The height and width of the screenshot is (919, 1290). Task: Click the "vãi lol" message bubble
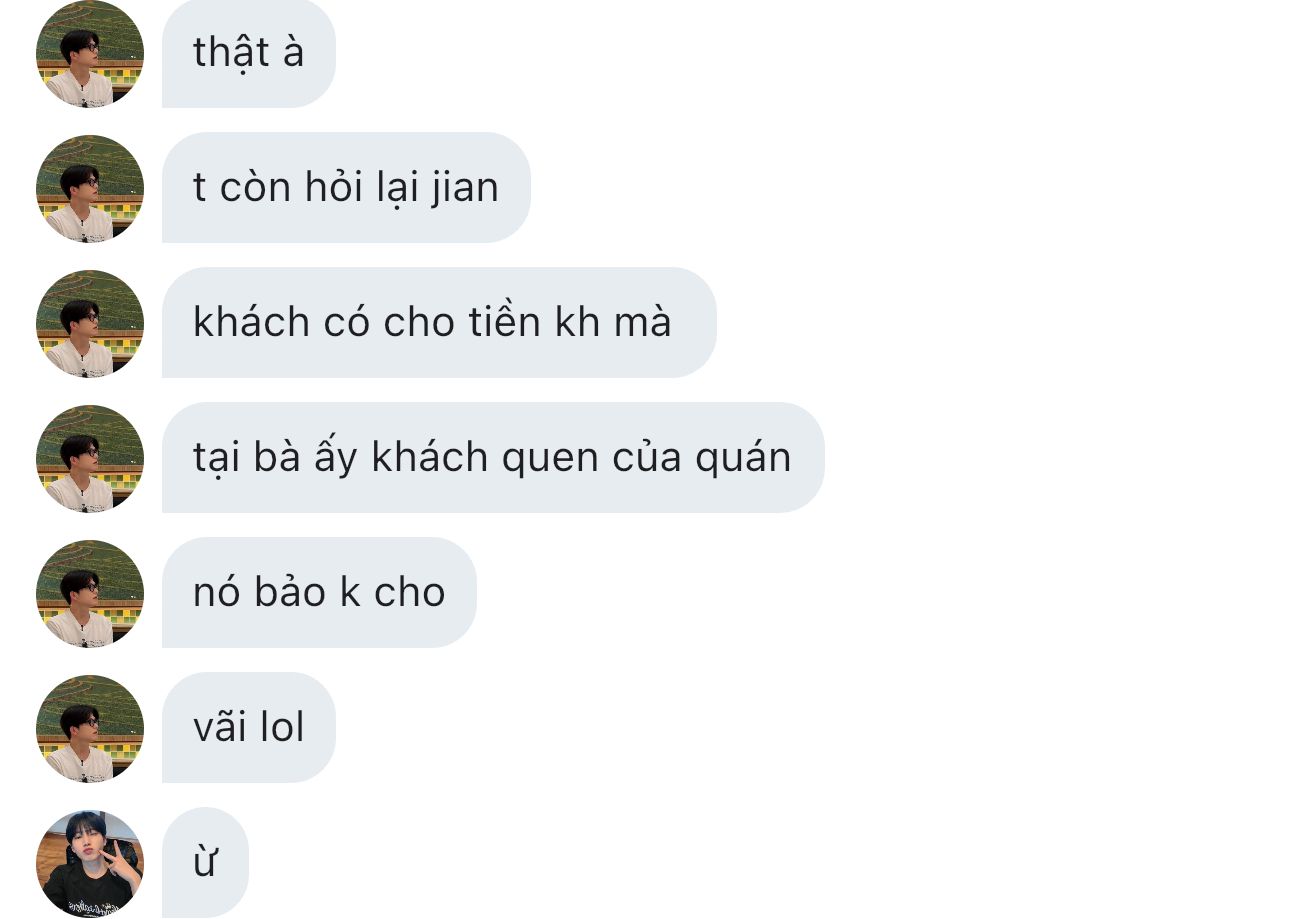[249, 728]
